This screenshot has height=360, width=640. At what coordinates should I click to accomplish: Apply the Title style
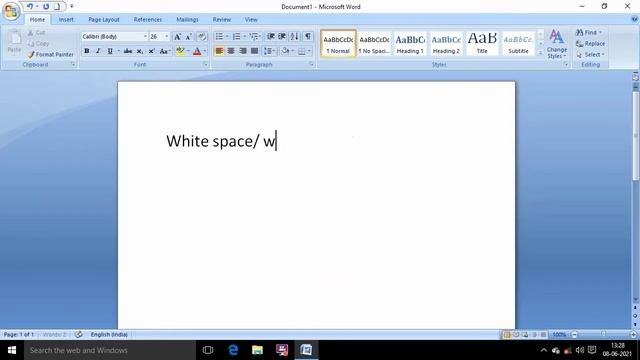click(482, 43)
